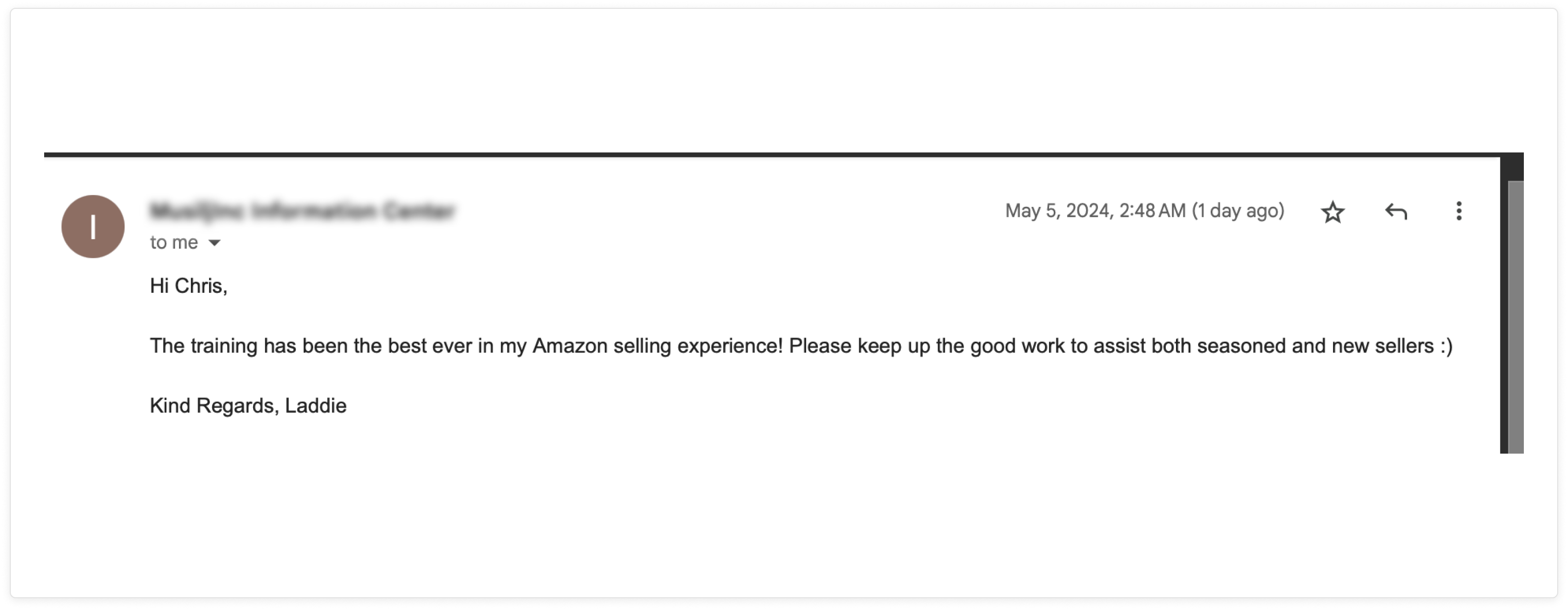Viewport: 1568px width, 610px height.
Task: Click the '(1 day ago)' relative time text
Action: pos(1238,210)
